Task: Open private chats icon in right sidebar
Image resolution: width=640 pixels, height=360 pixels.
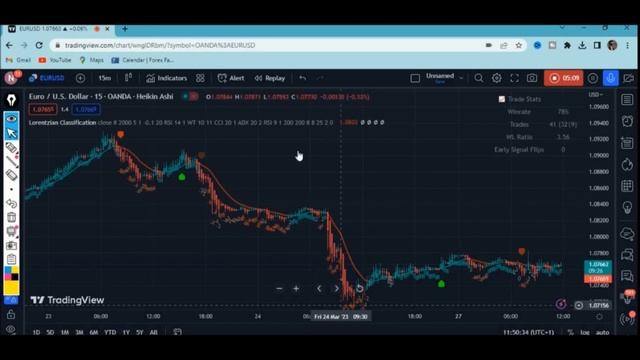Action: pyautogui.click(x=627, y=255)
